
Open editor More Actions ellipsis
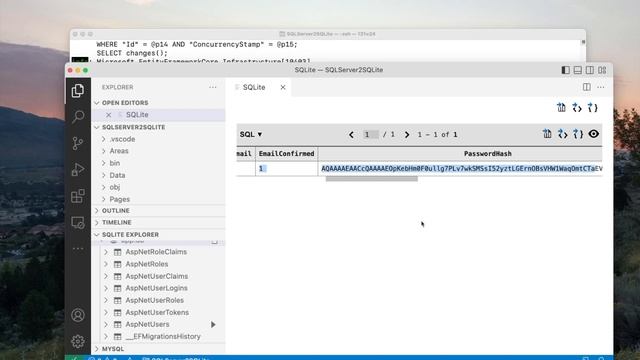[600, 87]
